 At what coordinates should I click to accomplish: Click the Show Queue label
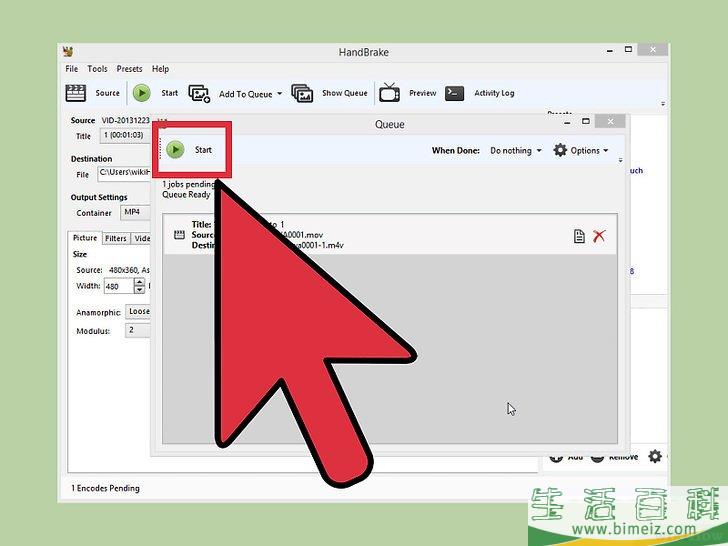coord(344,93)
